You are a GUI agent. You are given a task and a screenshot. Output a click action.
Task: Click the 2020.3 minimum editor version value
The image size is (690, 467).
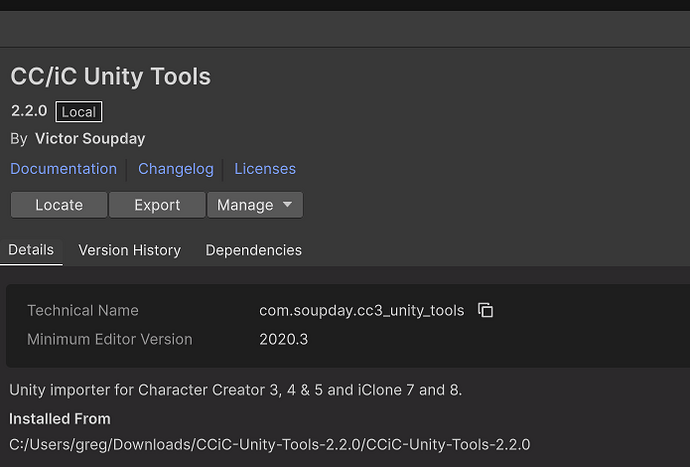pos(283,339)
